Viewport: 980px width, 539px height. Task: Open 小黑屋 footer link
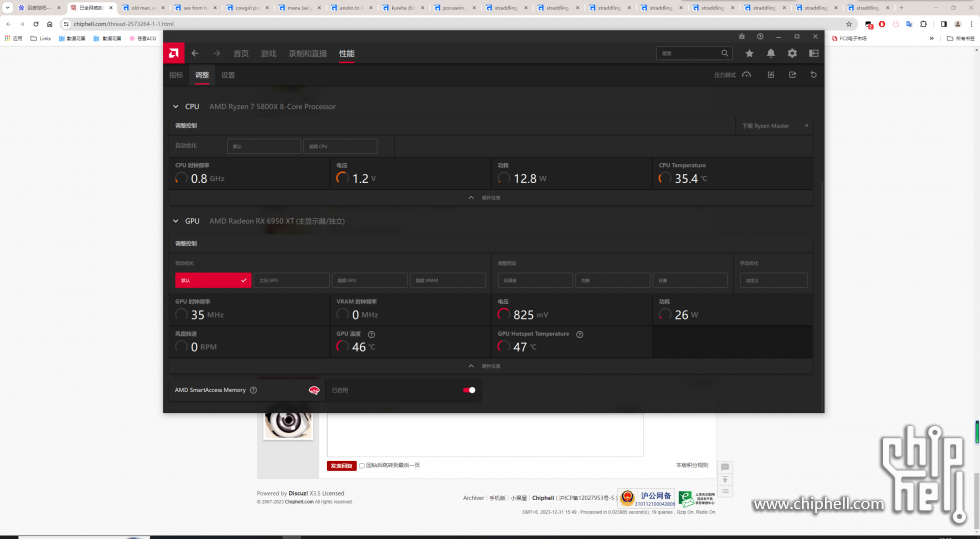(519, 498)
